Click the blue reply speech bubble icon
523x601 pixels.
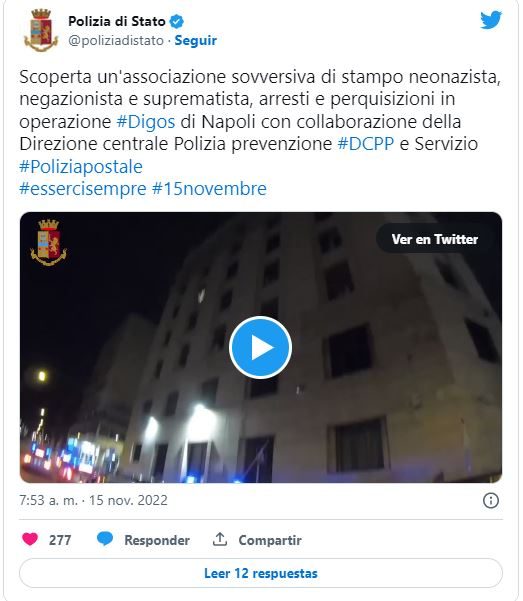coord(105,539)
